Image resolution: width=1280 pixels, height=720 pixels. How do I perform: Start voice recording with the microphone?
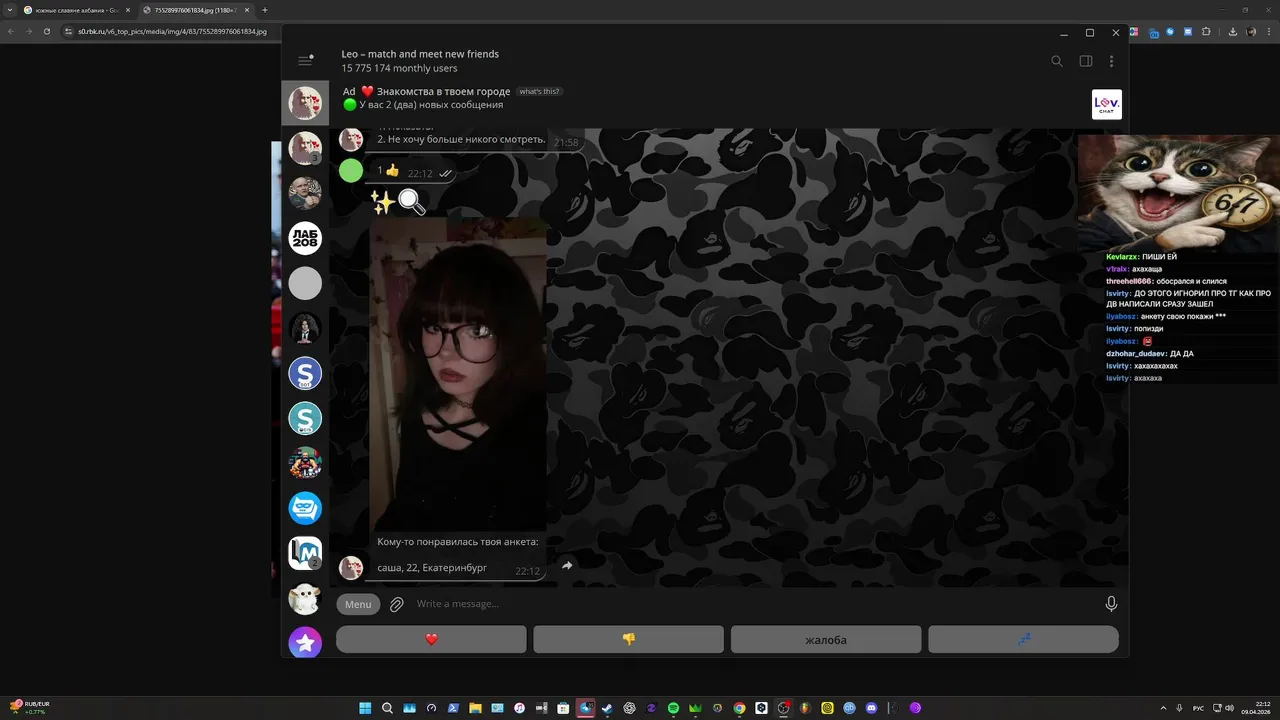pyautogui.click(x=1111, y=604)
